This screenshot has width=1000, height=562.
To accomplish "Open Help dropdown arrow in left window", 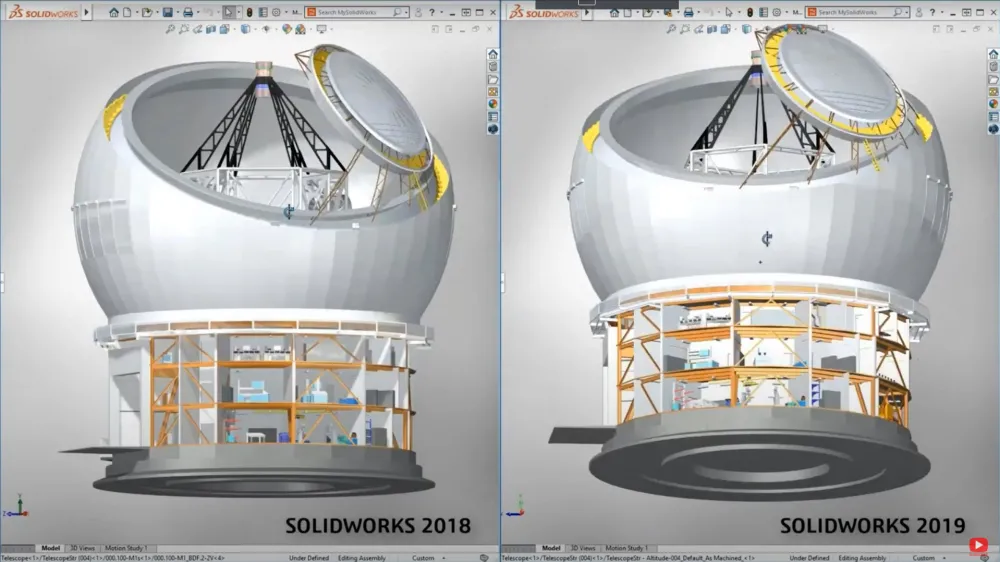I will click(x=441, y=12).
